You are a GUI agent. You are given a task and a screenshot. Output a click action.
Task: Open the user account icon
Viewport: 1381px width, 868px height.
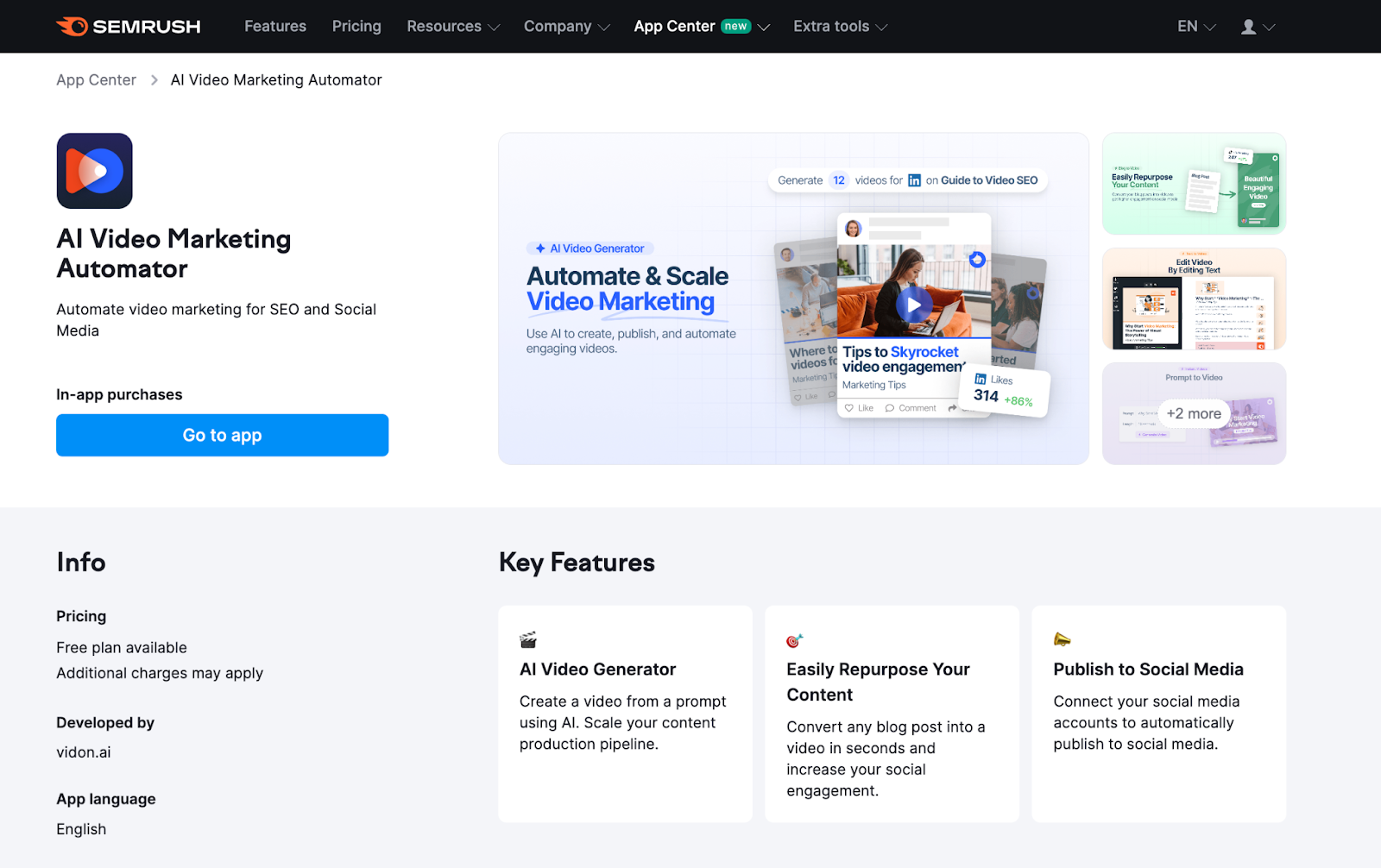(x=1249, y=27)
